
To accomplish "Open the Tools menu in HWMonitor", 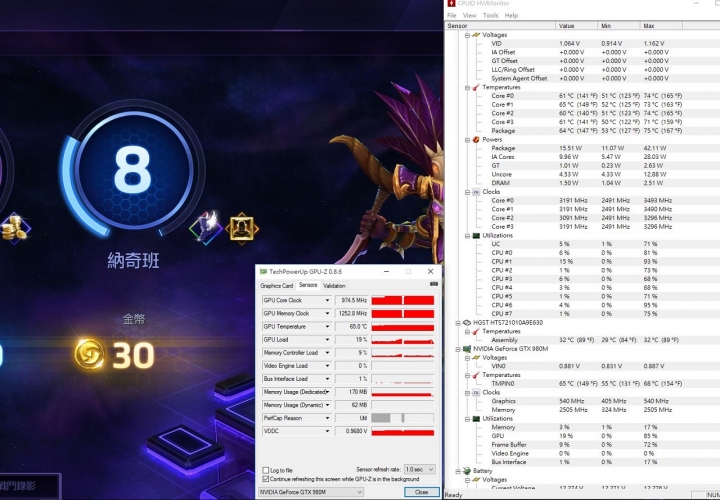I will point(490,15).
